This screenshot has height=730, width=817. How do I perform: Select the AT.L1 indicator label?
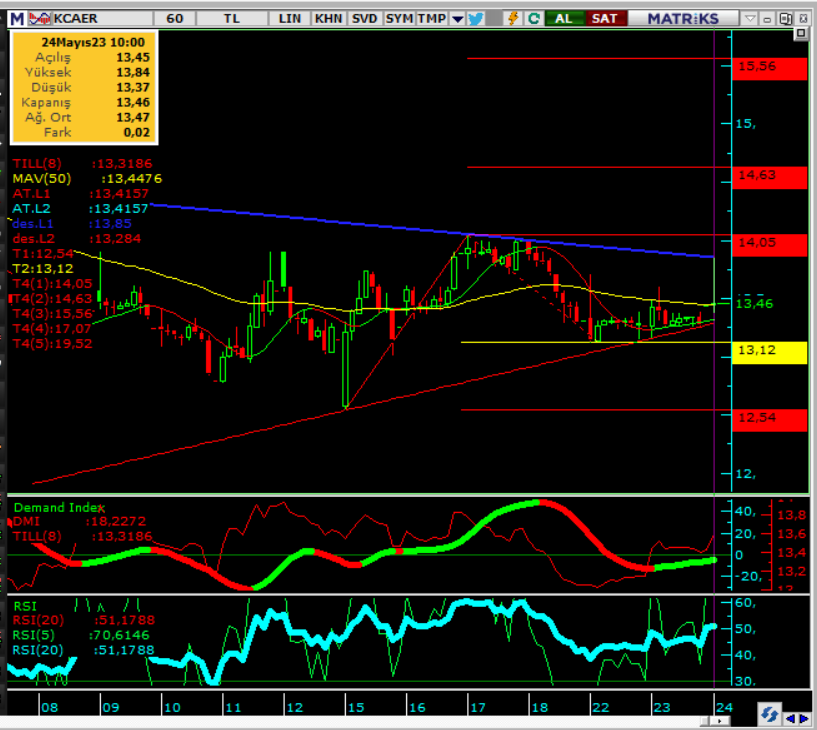point(81,194)
